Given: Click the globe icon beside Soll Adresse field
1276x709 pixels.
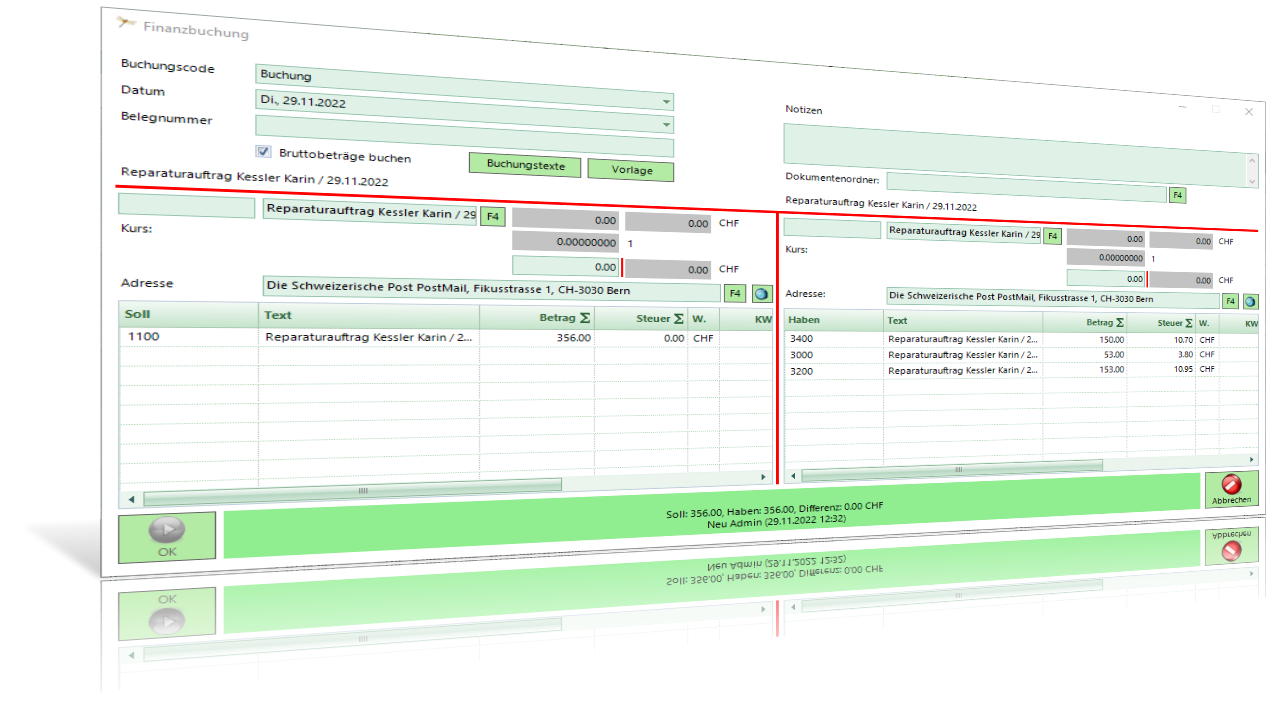Looking at the screenshot, I should point(762,293).
